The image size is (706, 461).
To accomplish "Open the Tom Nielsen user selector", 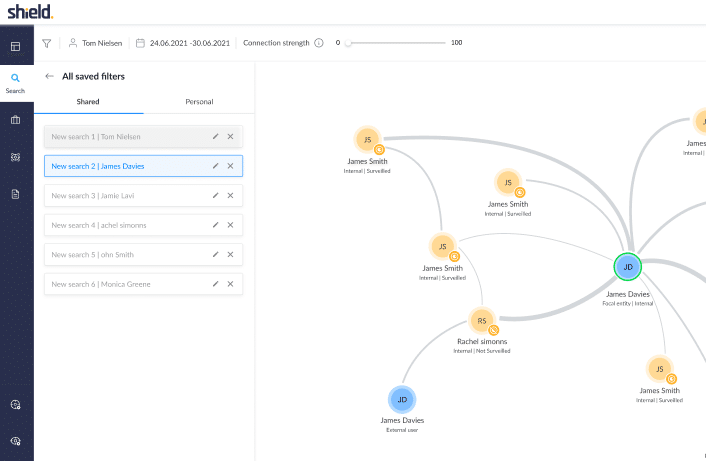I will [97, 43].
